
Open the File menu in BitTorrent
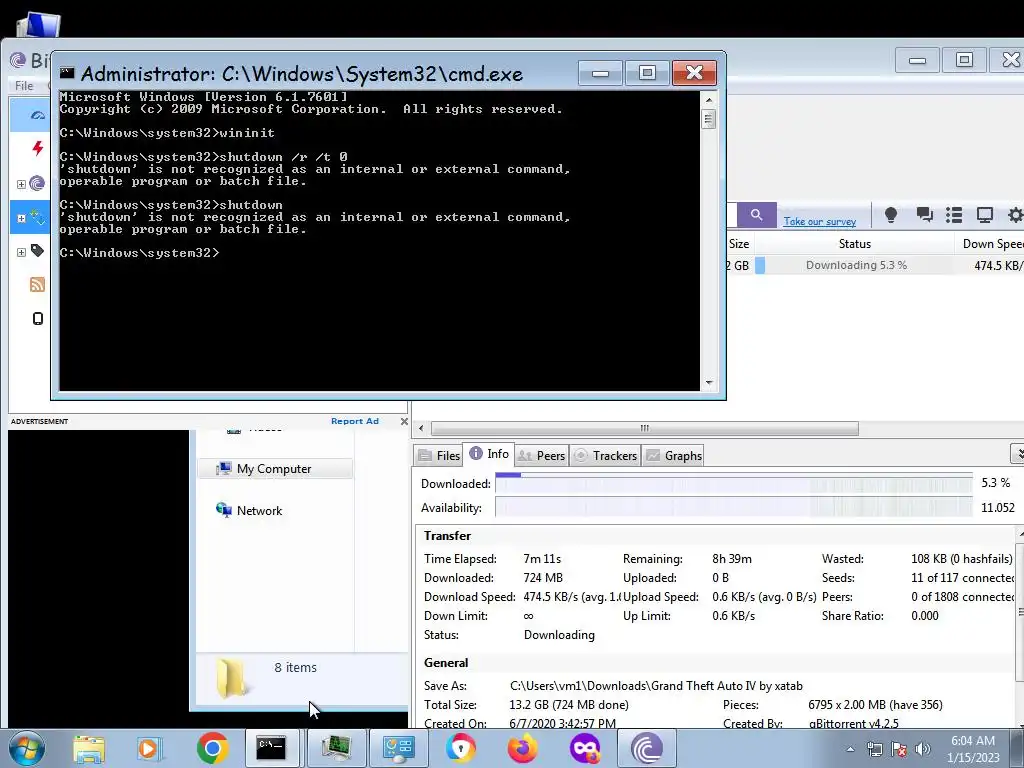[x=24, y=86]
